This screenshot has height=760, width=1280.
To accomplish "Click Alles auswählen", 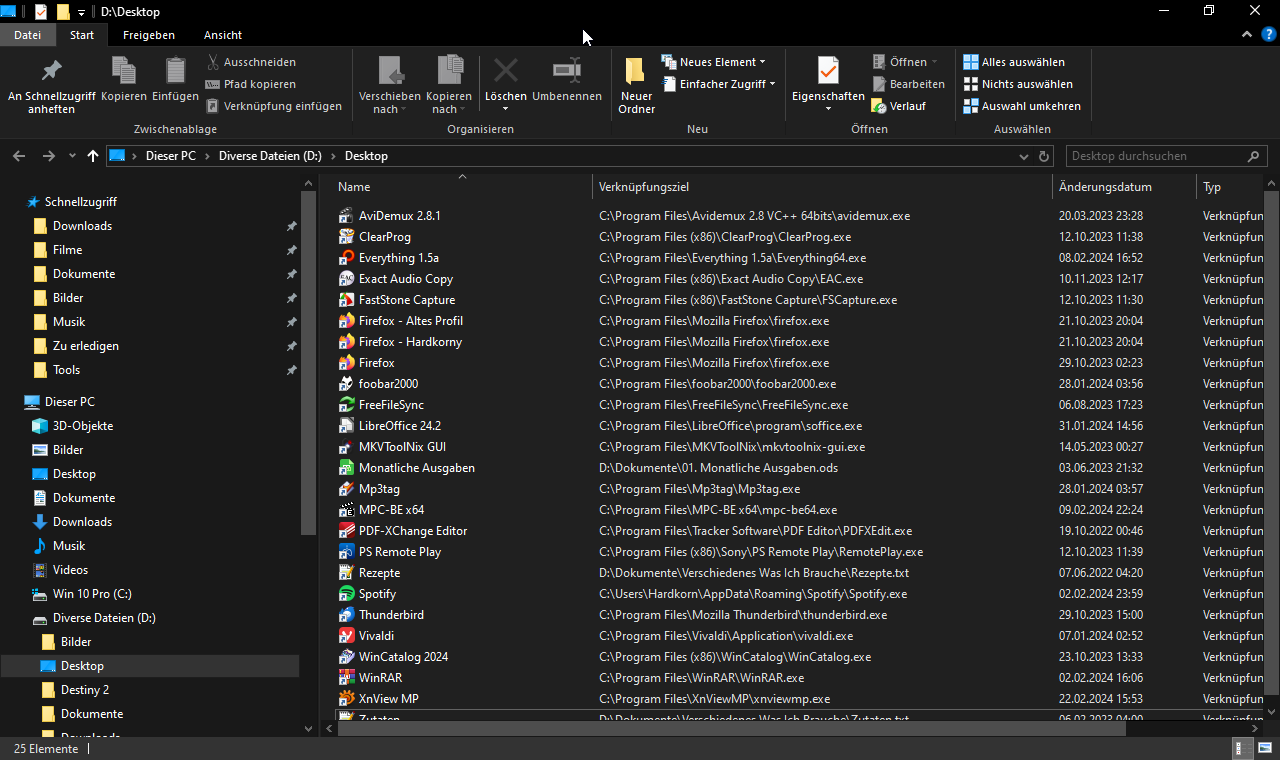I will point(1013,62).
